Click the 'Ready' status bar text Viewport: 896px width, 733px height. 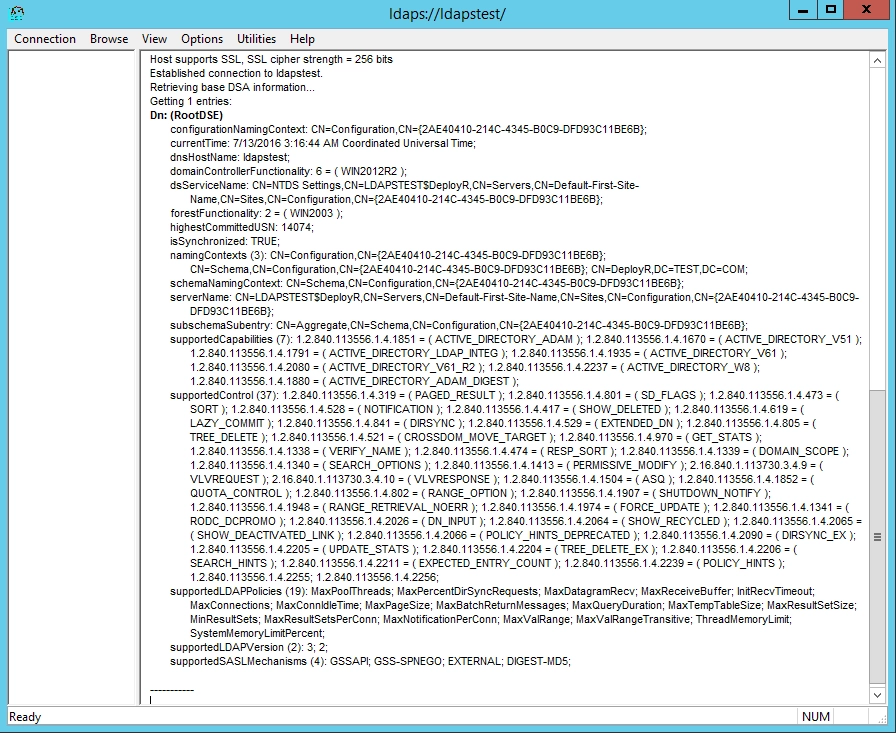(x=25, y=717)
